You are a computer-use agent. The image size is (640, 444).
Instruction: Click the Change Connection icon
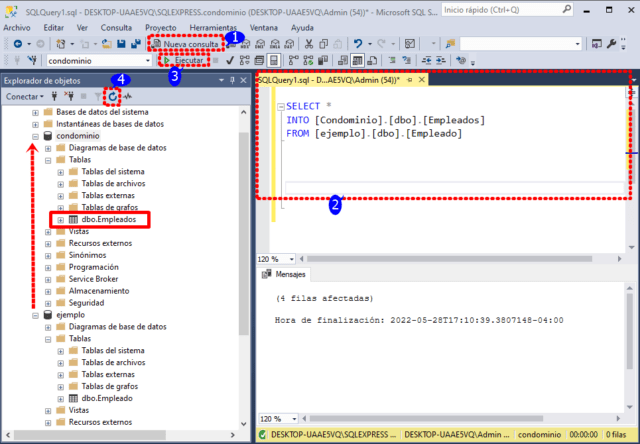click(32, 61)
